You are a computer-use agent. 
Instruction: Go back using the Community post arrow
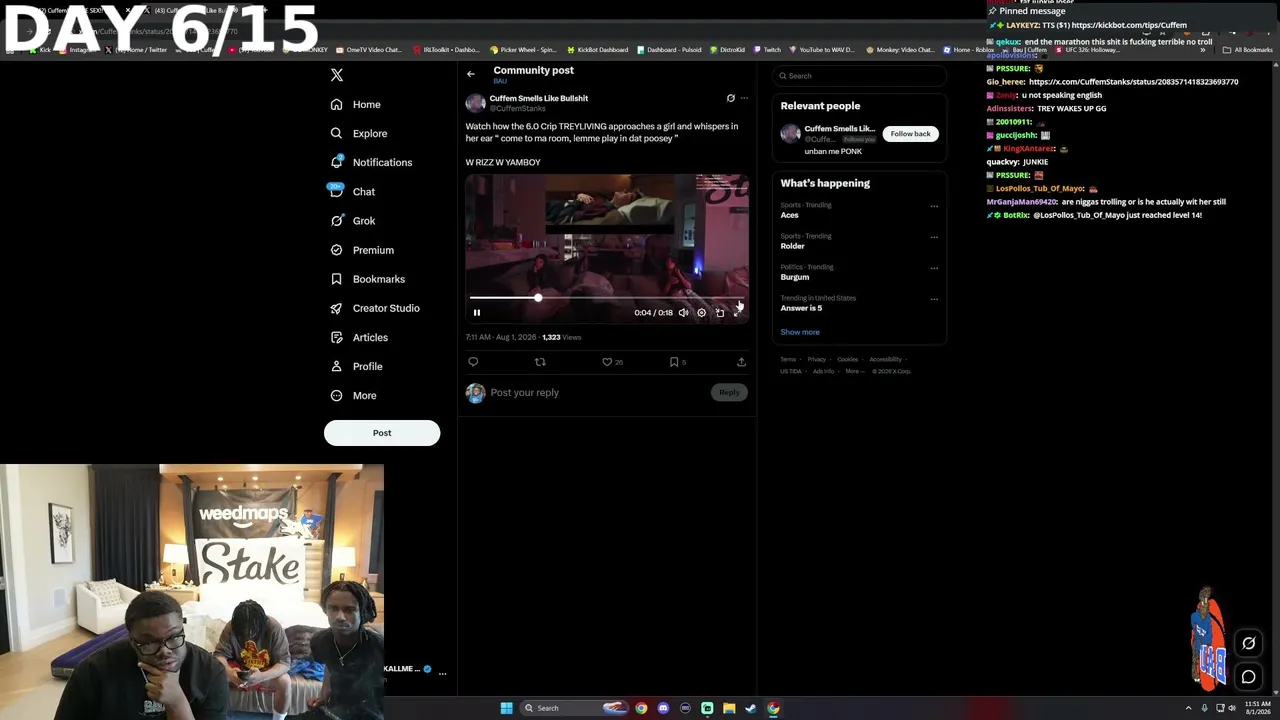click(x=471, y=74)
